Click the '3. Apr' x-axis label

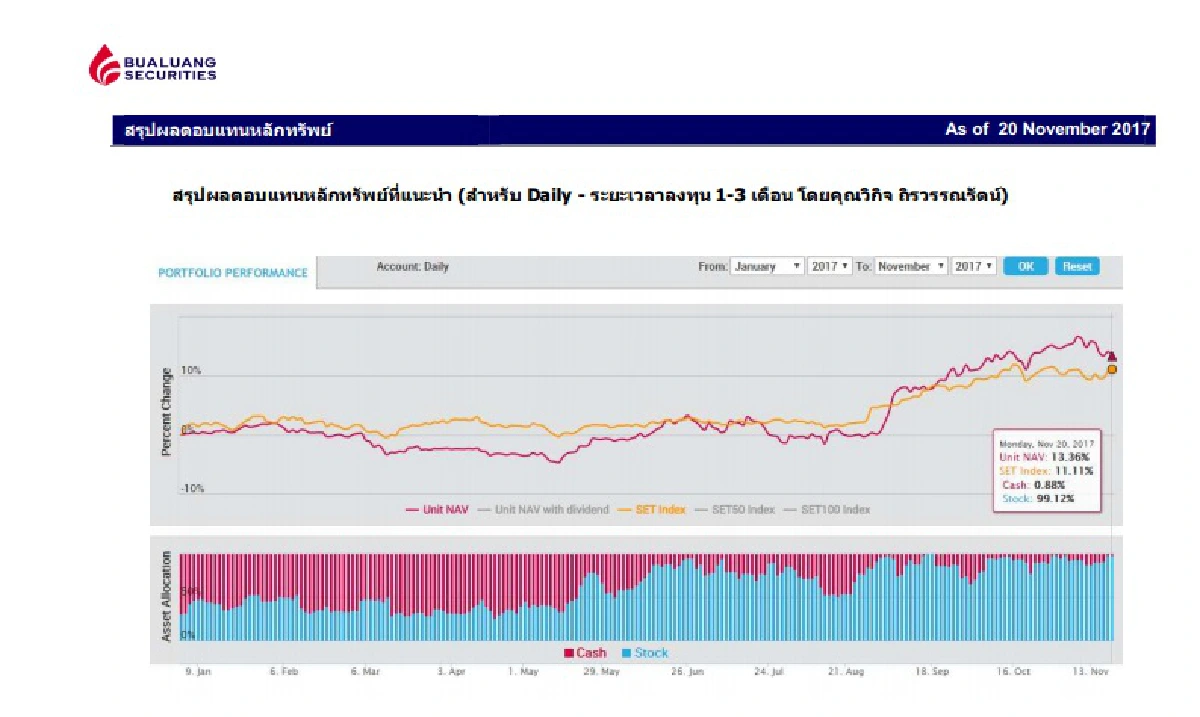(452, 673)
